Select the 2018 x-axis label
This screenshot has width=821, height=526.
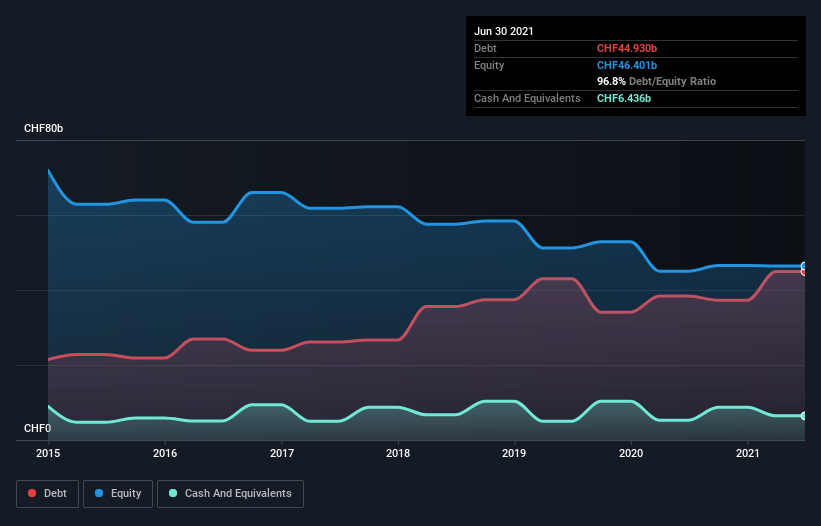[398, 453]
